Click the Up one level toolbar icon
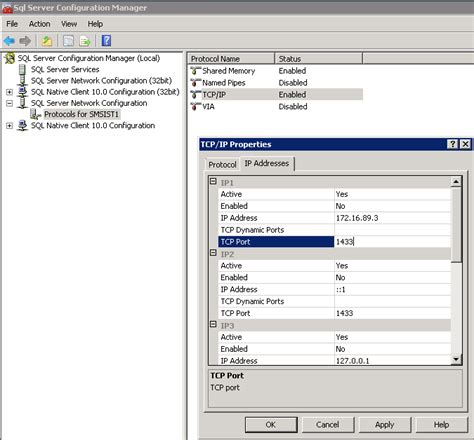Viewport: 474px width, 440px height. [x=47, y=41]
